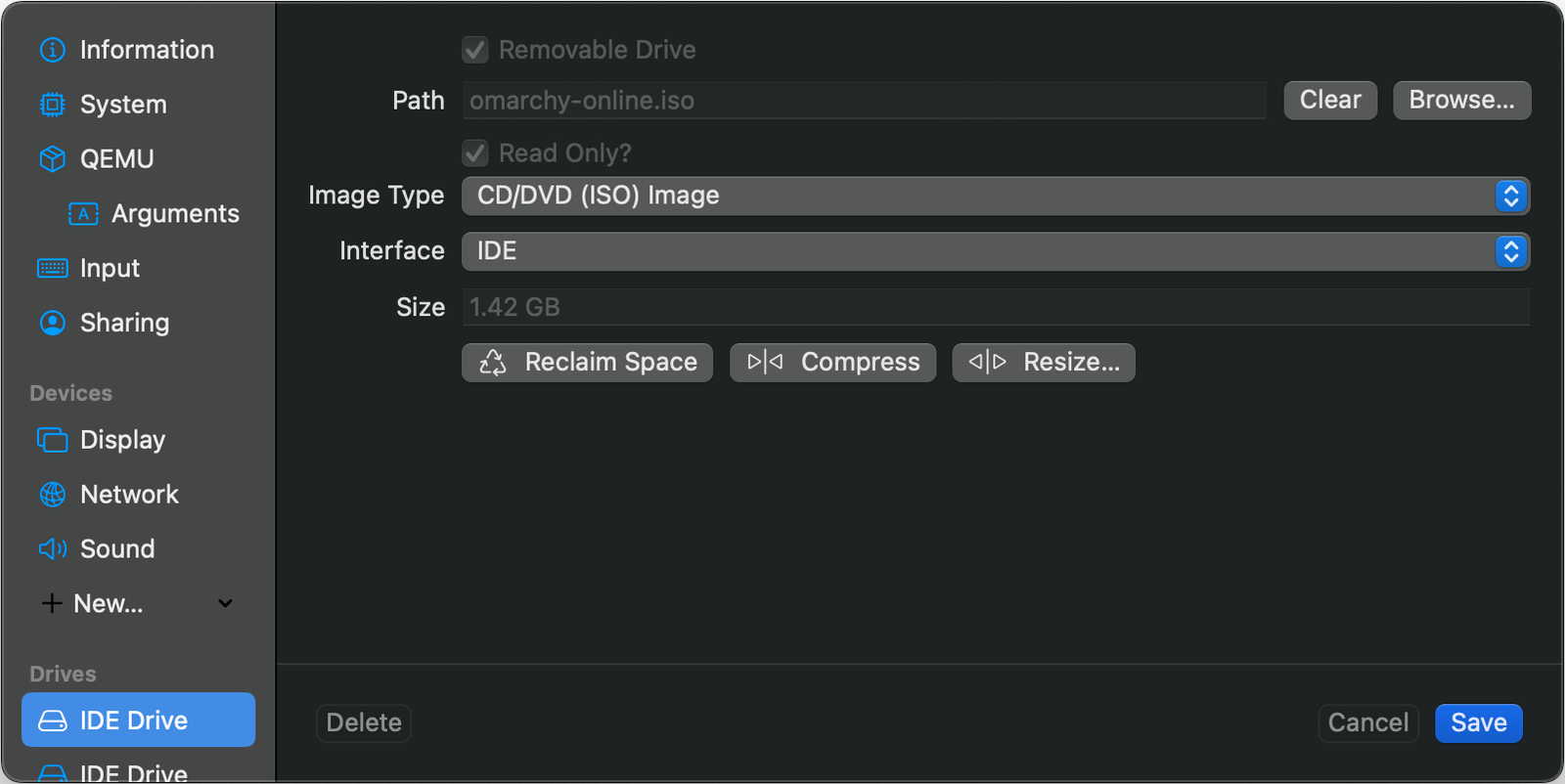This screenshot has height=784, width=1565.
Task: Open the Arguments text-box icon
Action: (x=83, y=214)
